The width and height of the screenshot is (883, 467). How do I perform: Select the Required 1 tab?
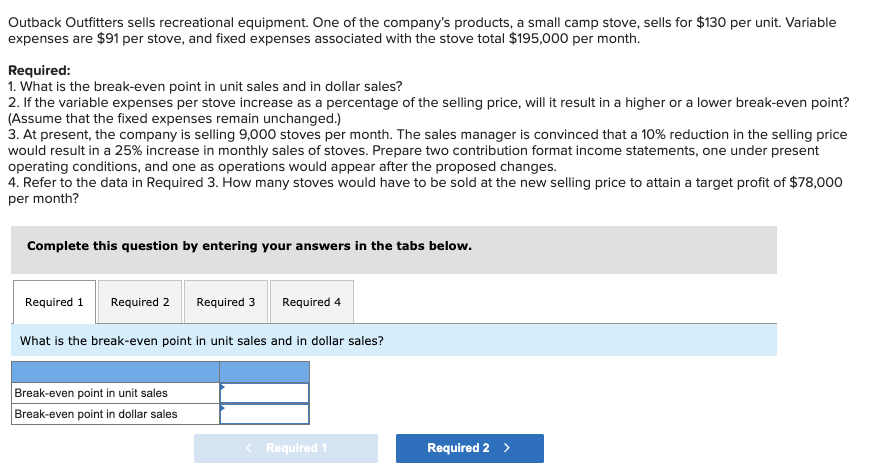coord(54,302)
